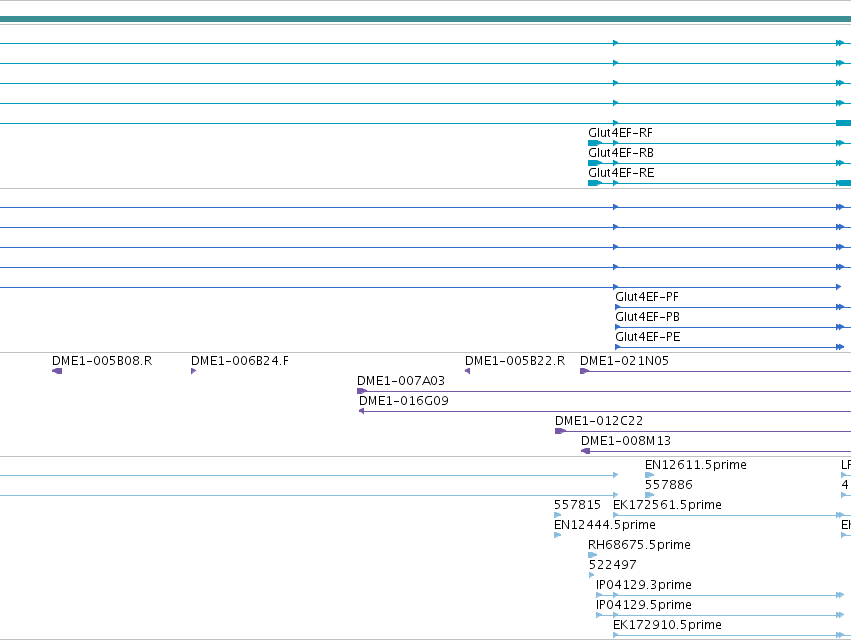
Task: Click the Glut4EF-PF protein start arrow
Action: (x=618, y=307)
